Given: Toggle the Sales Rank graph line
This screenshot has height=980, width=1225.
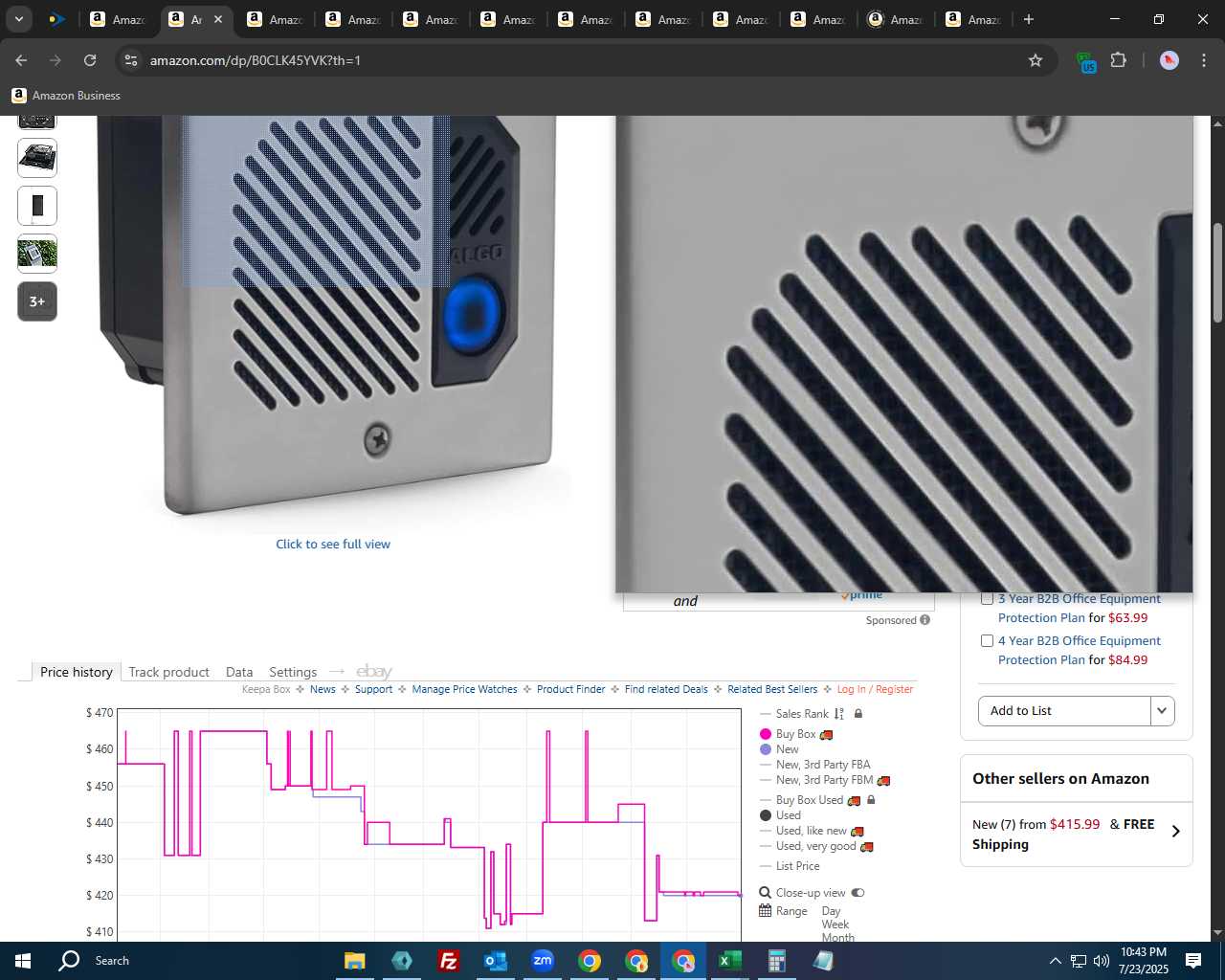Looking at the screenshot, I should click(802, 714).
